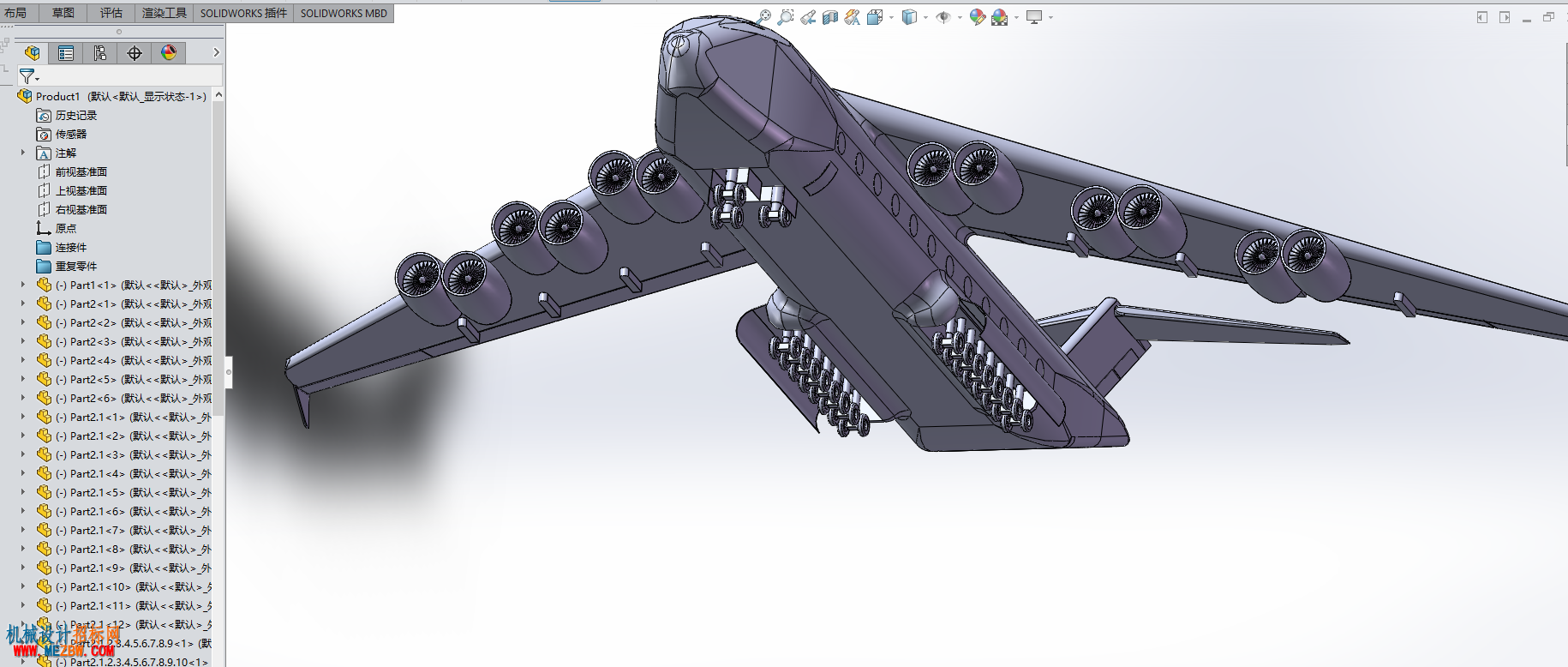Click the Part1<1> component icon
The height and width of the screenshot is (667, 1568).
pyautogui.click(x=45, y=285)
